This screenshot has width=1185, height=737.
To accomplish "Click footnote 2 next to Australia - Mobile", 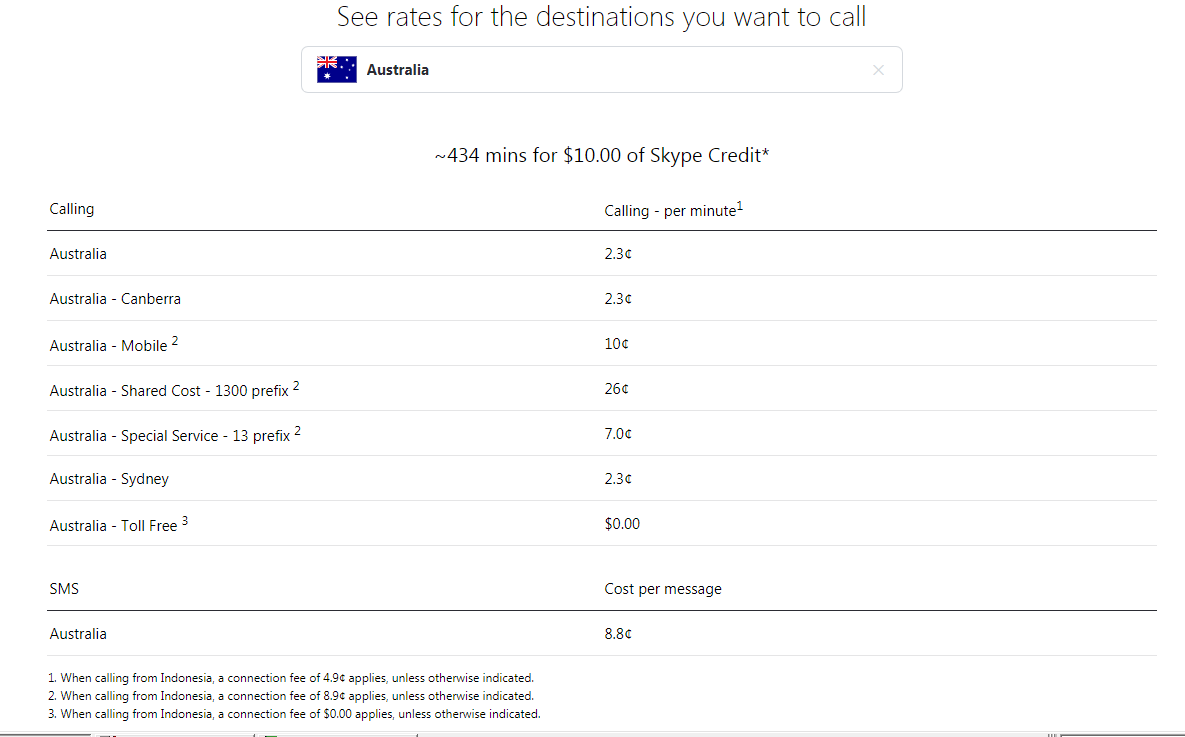I will 175,341.
